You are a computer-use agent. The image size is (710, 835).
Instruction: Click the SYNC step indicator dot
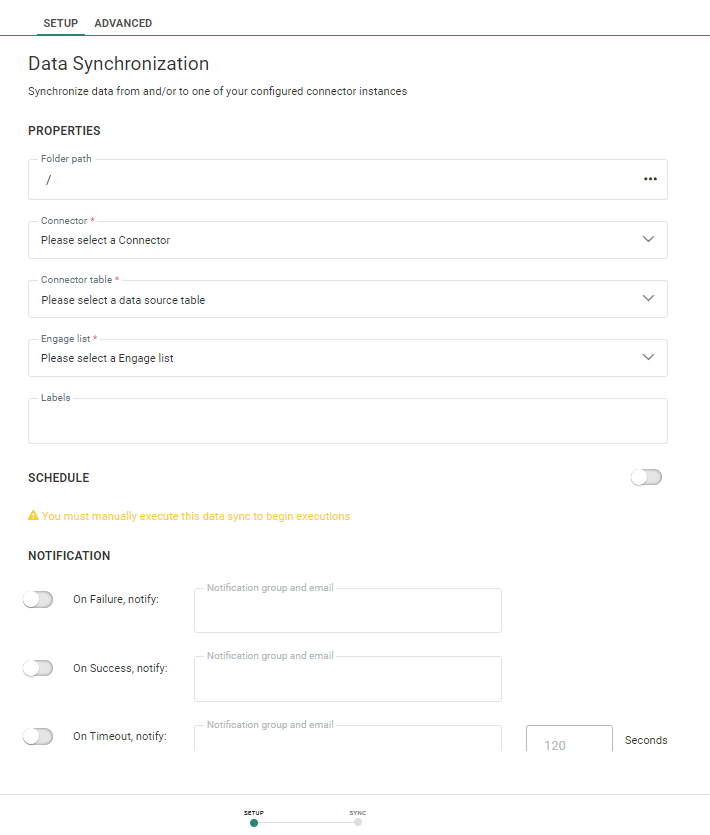pos(357,821)
